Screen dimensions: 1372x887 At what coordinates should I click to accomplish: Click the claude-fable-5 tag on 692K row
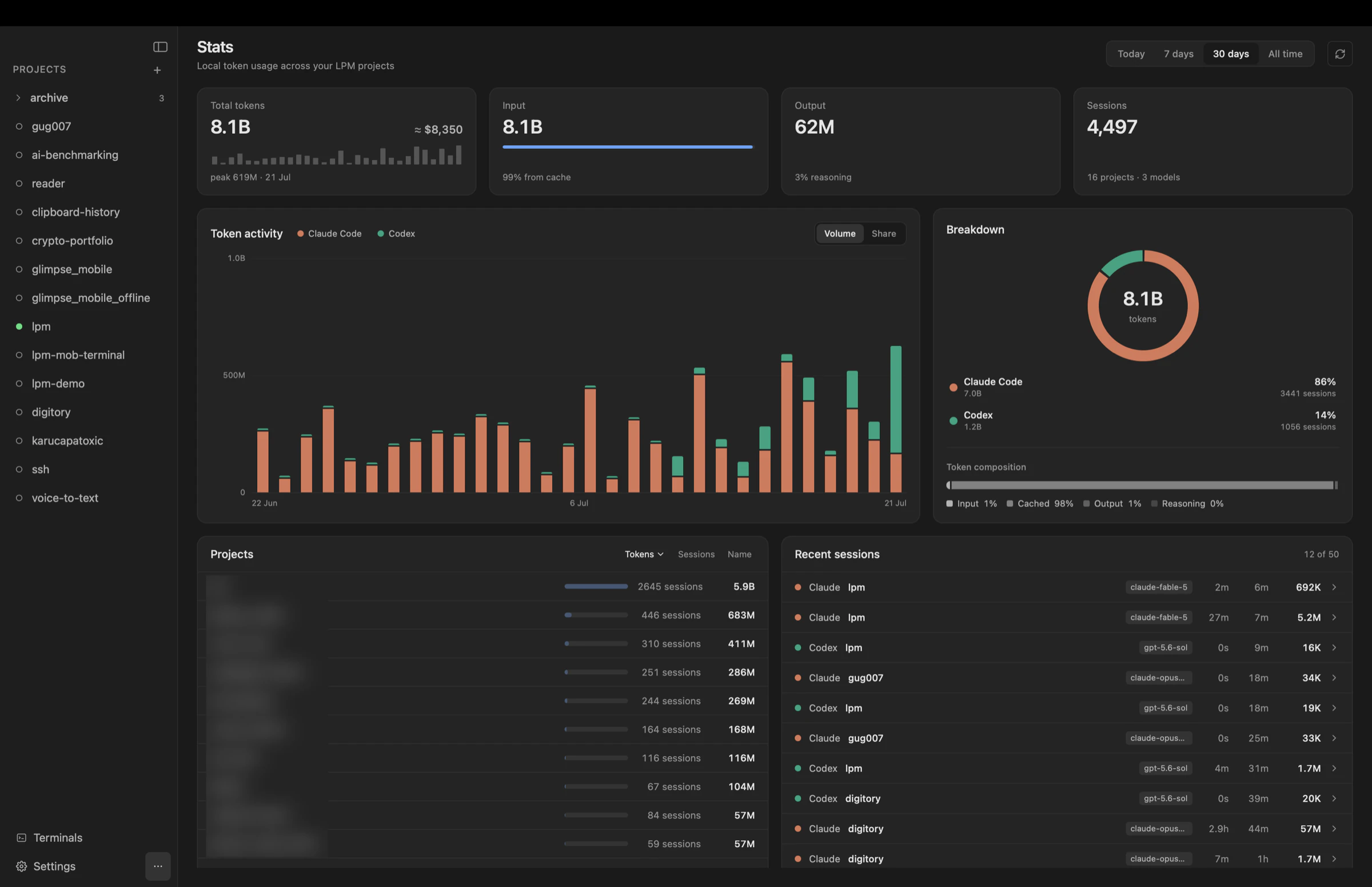pos(1158,587)
